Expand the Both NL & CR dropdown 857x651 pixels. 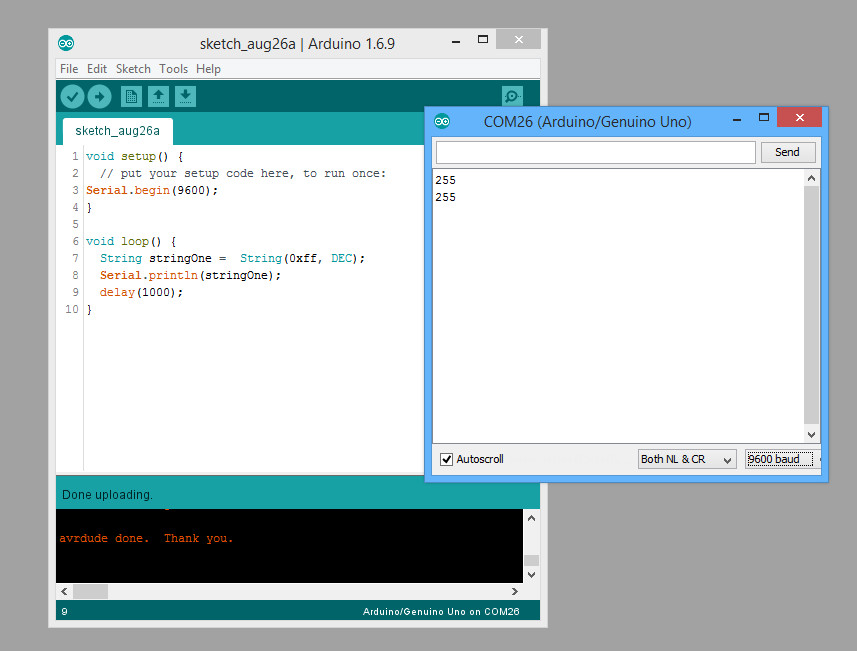[687, 459]
